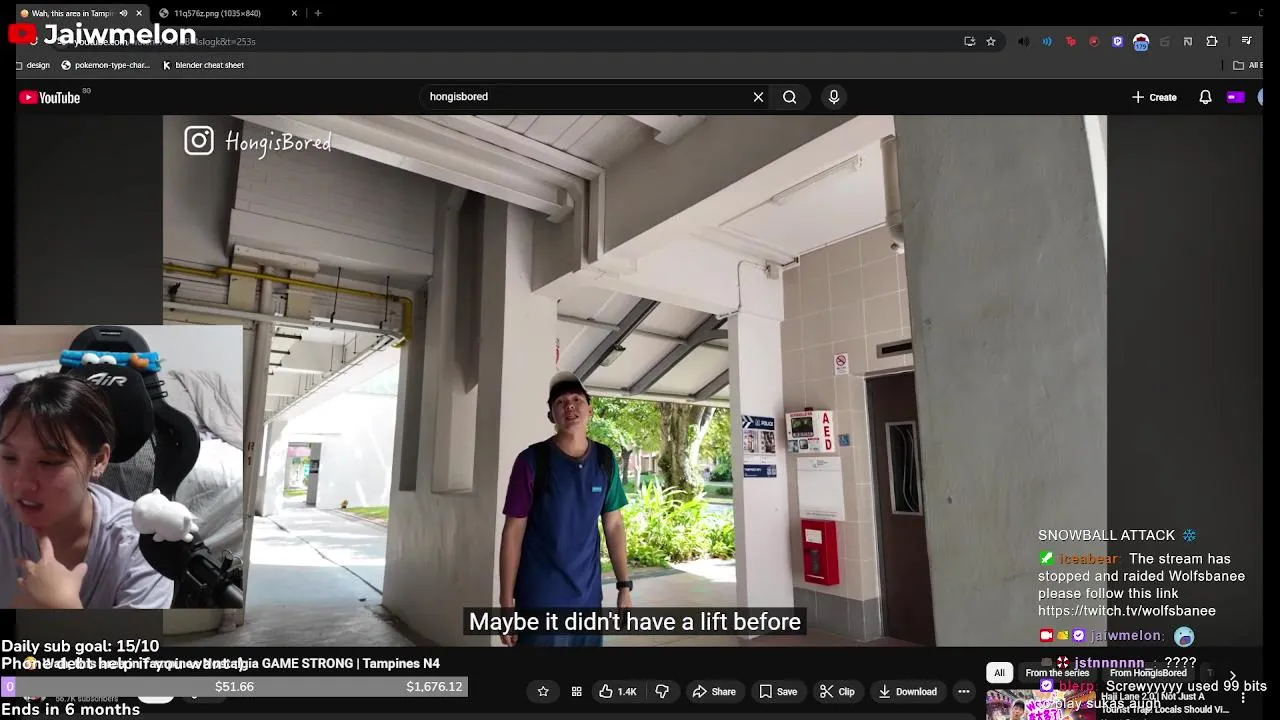The width and height of the screenshot is (1280, 720).
Task: Click the install app icon in address bar
Action: coord(969,41)
